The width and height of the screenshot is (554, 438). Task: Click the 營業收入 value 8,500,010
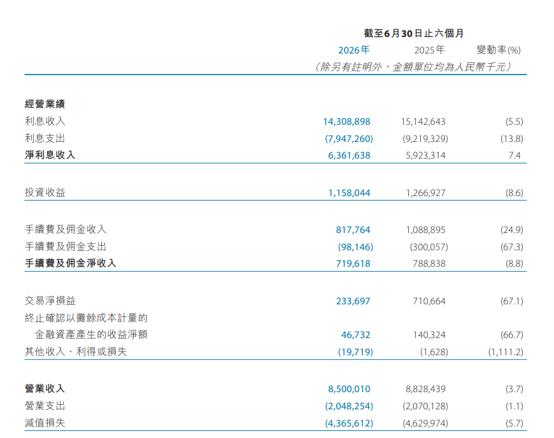349,389
